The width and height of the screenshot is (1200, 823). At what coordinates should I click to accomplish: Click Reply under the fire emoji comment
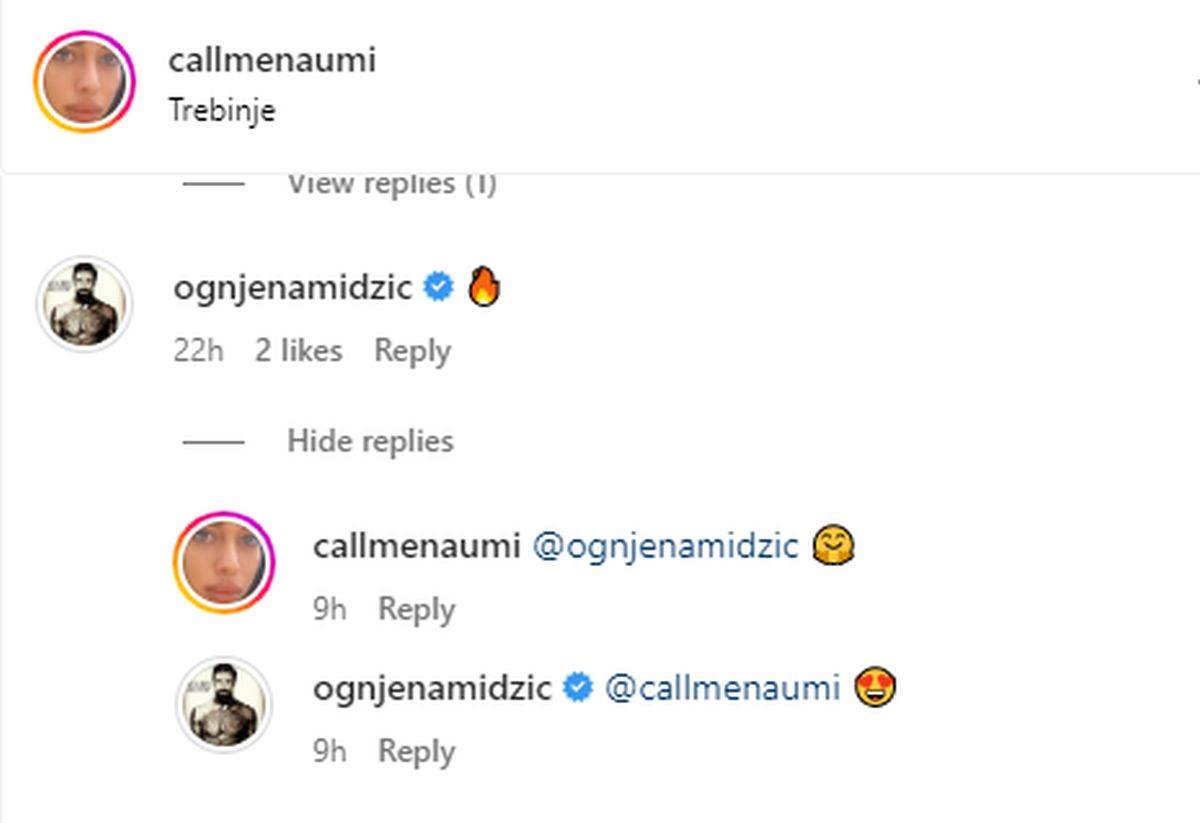coord(411,350)
